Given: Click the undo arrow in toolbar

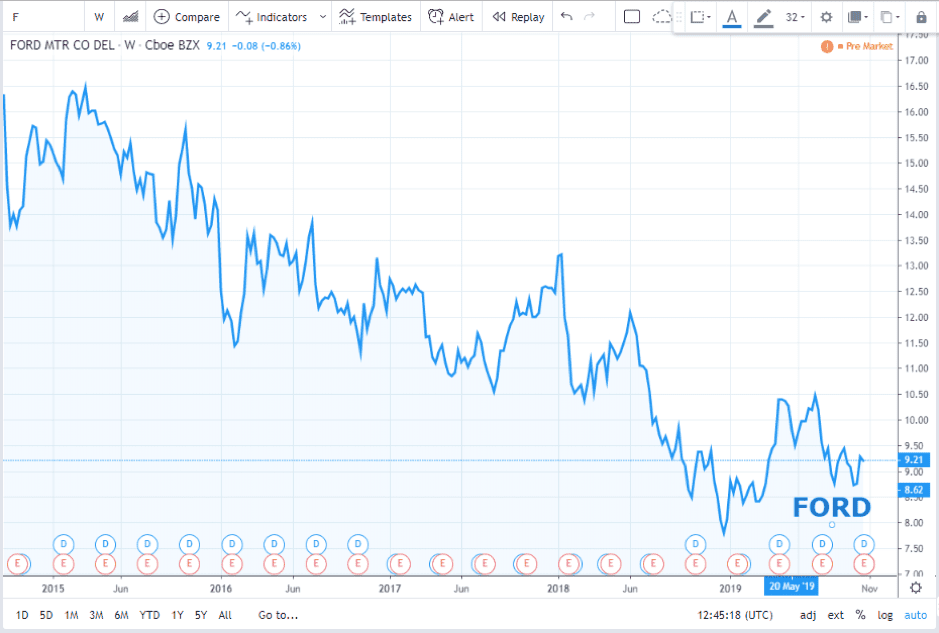Looking at the screenshot, I should pos(567,17).
